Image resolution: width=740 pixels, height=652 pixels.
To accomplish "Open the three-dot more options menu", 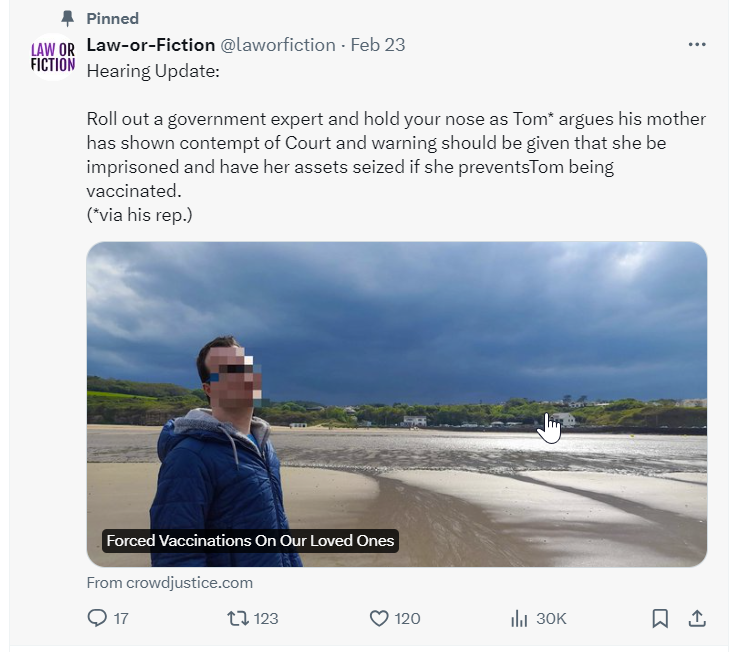I will [697, 44].
